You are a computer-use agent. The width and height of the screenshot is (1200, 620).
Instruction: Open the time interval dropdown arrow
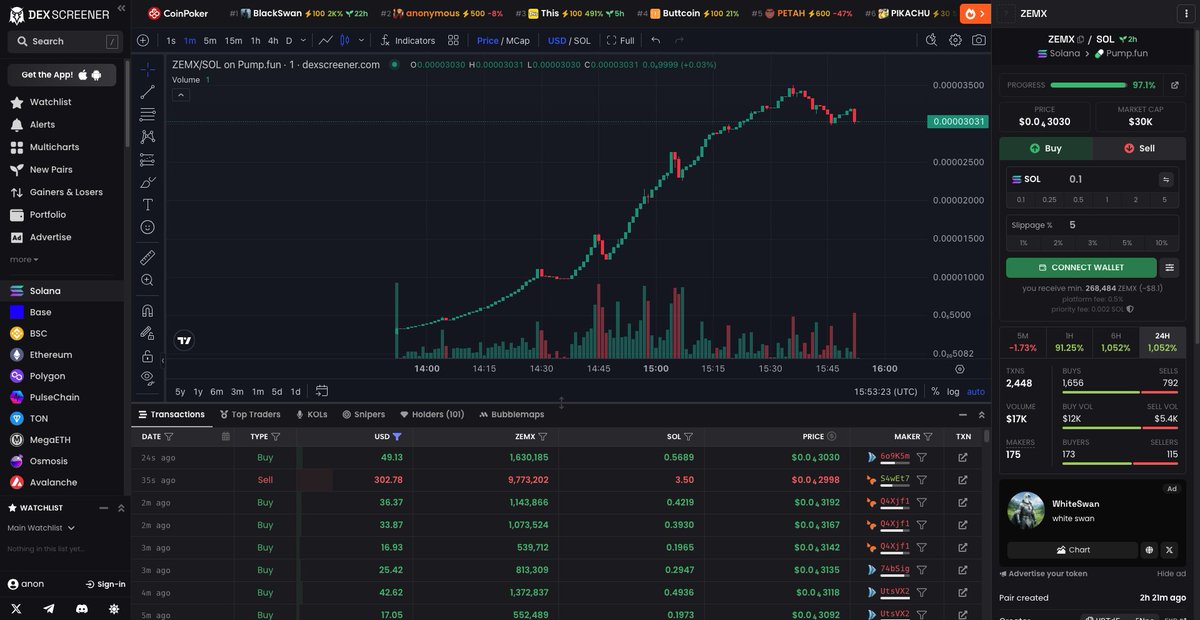point(303,40)
